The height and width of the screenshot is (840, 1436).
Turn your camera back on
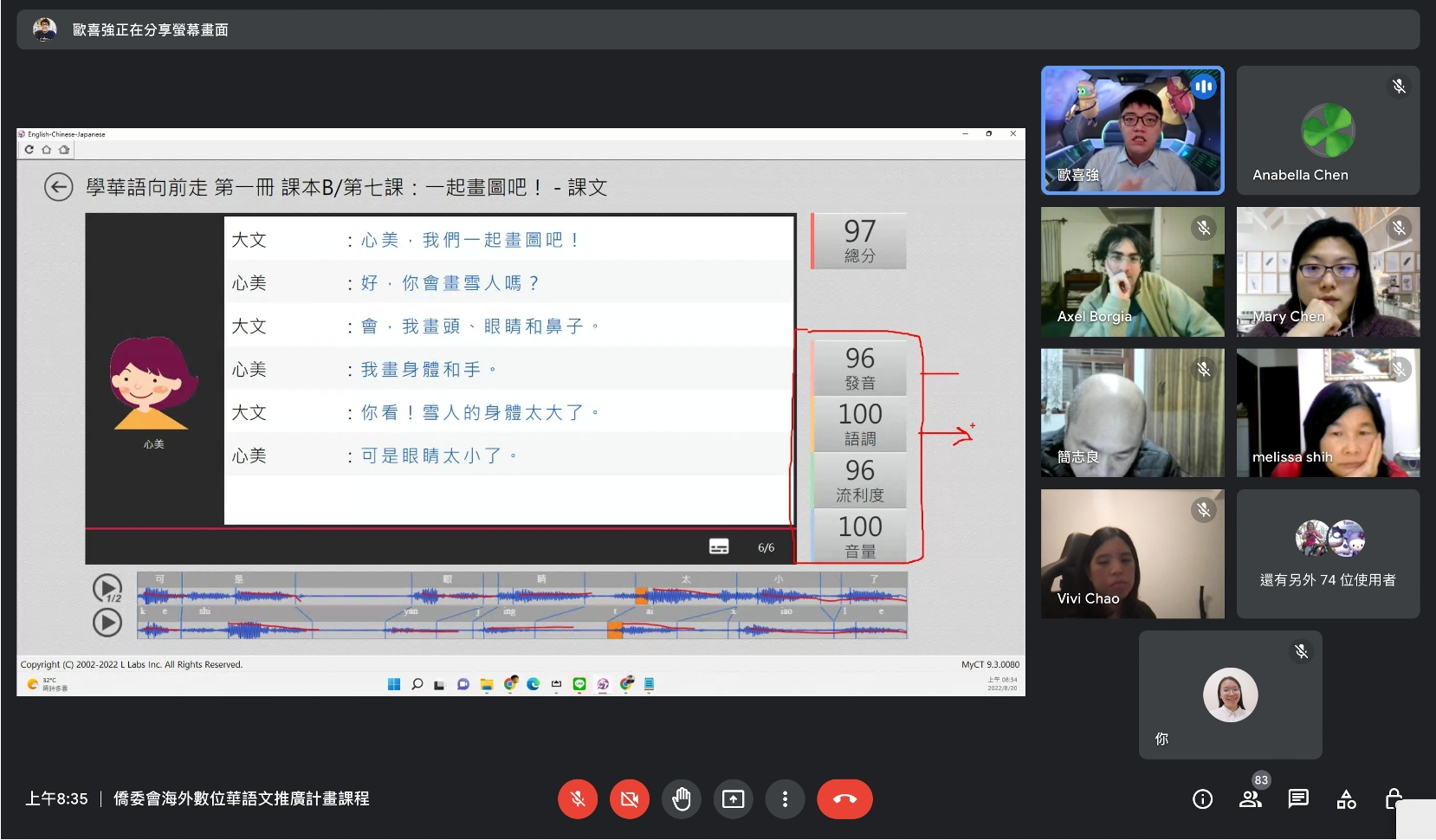click(x=630, y=799)
